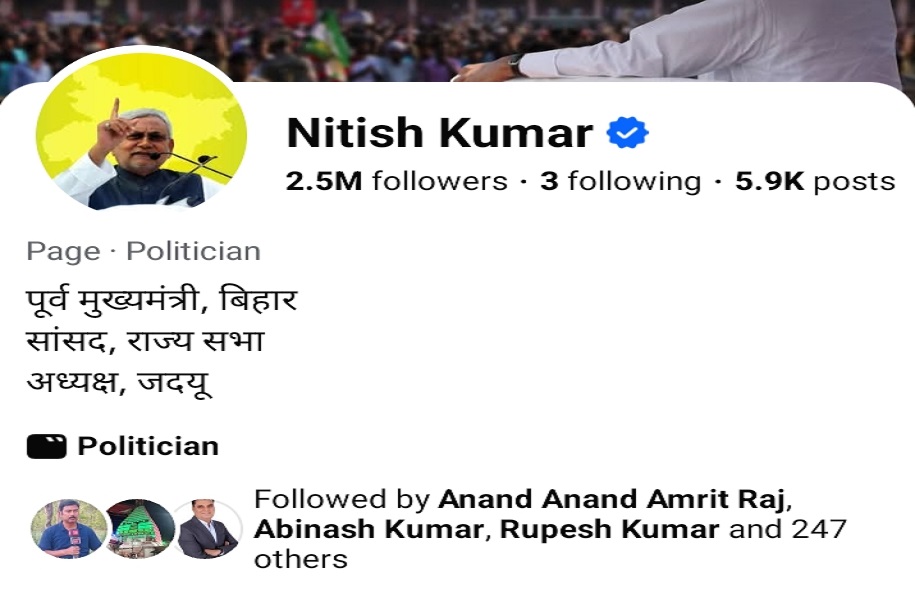This screenshot has height=604, width=915.
Task: Open Rupesh Kumar's profile link
Action: (x=609, y=529)
